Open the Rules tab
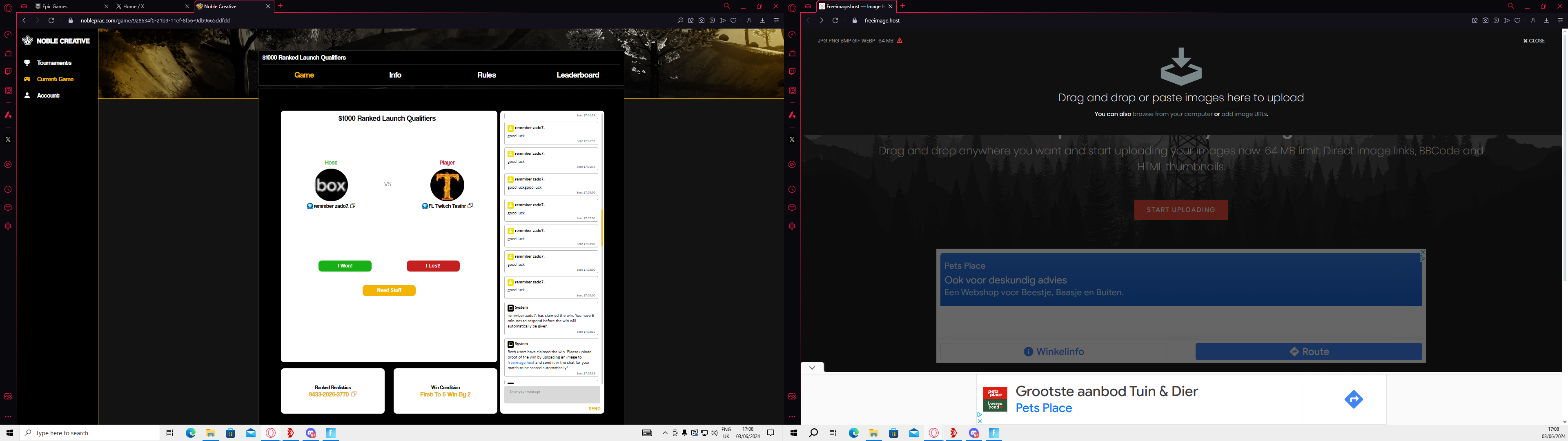Viewport: 1568px width, 441px height. pos(486,75)
